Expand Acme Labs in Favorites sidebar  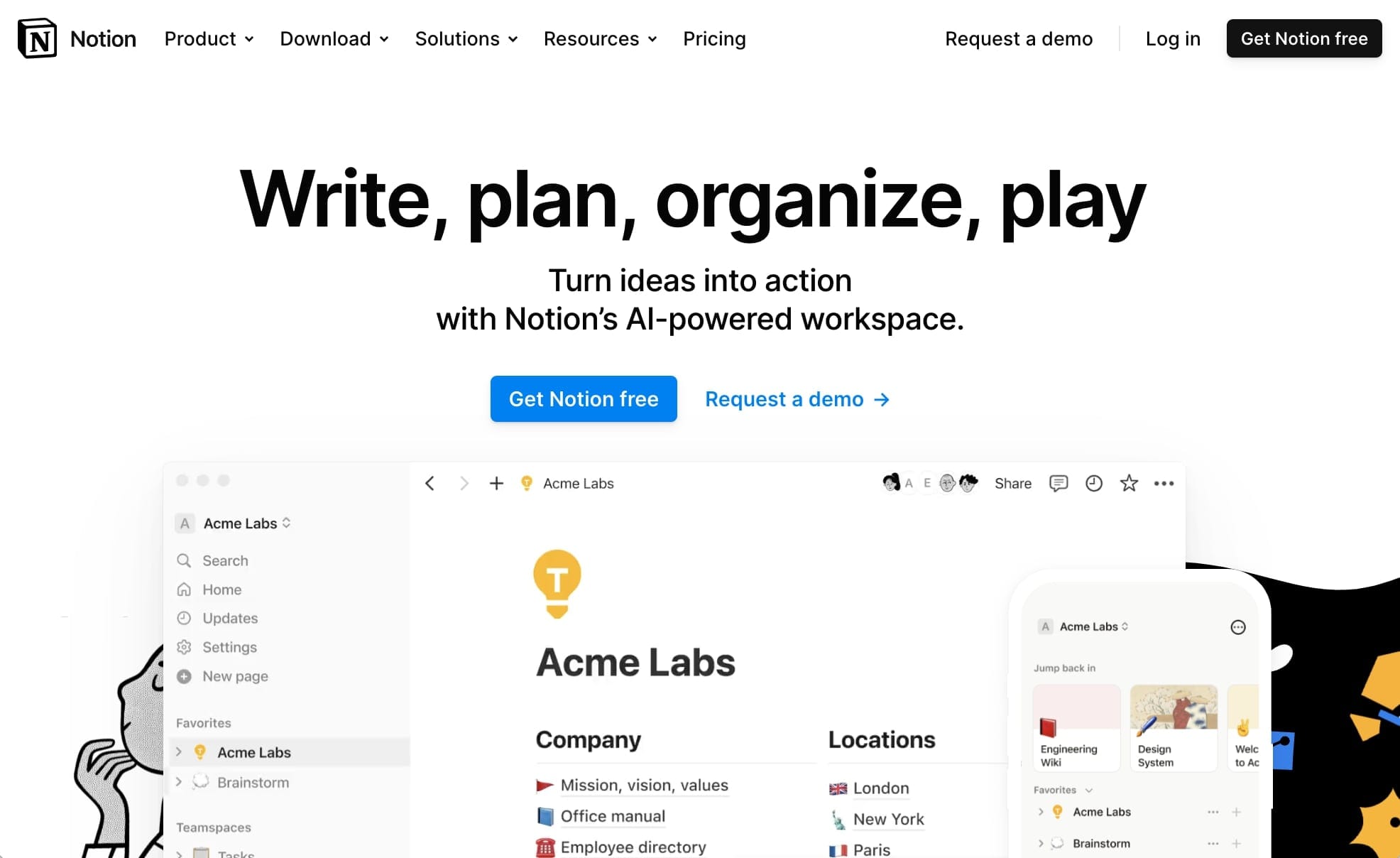(x=179, y=751)
